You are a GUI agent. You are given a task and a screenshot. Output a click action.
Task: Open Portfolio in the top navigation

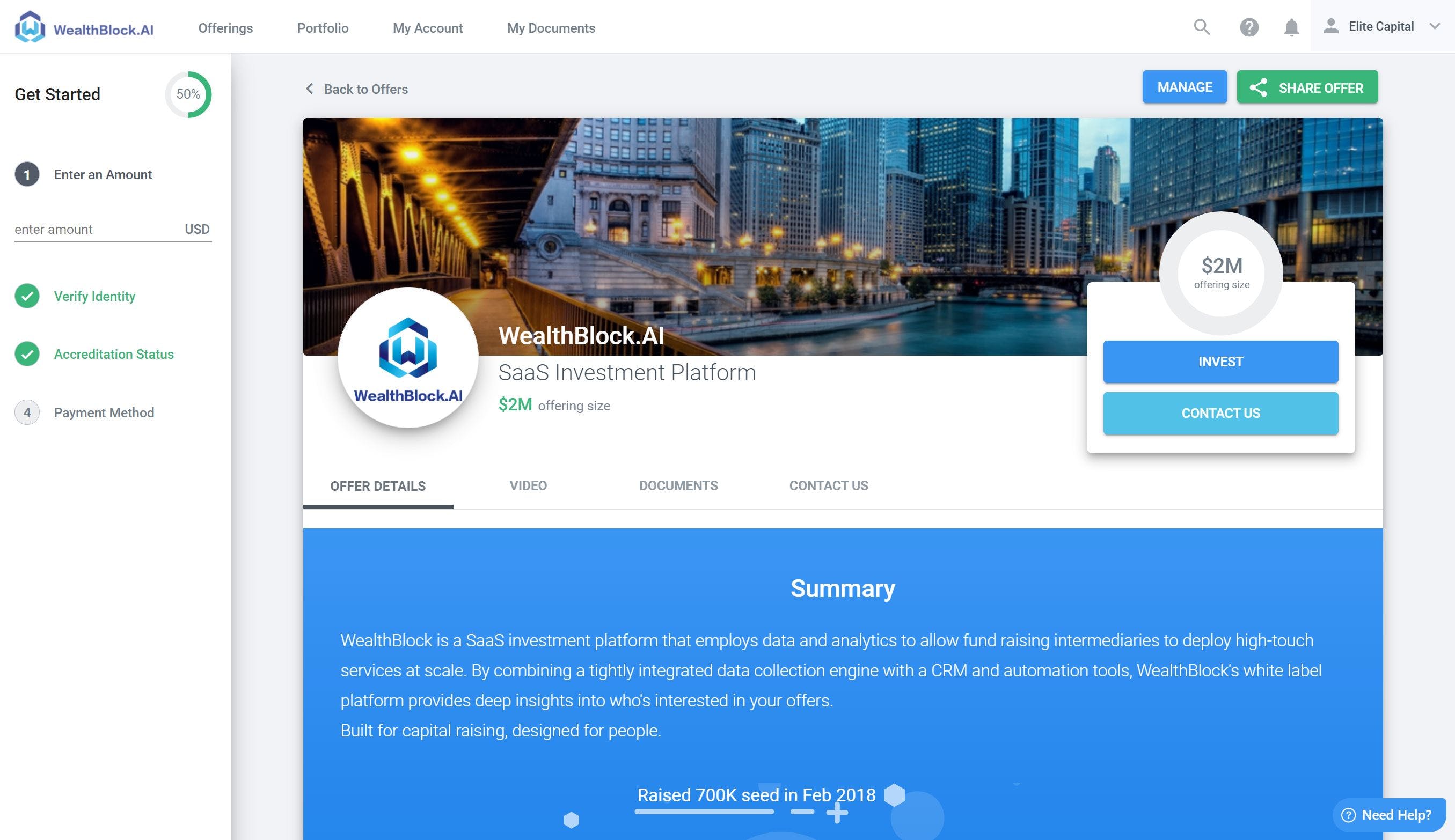point(323,28)
